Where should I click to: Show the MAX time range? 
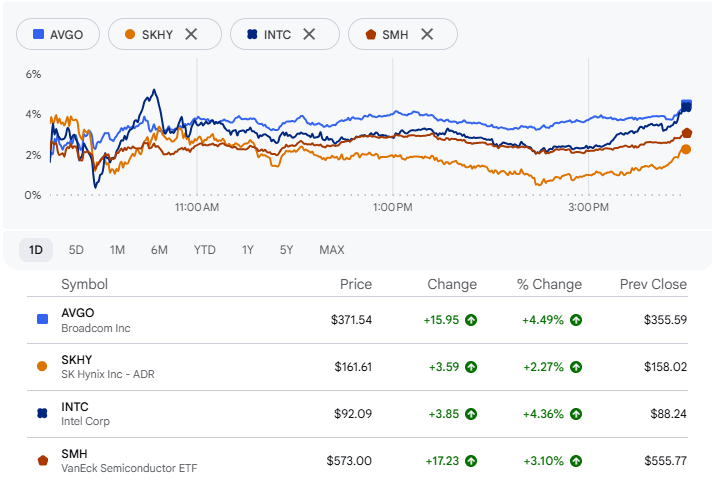[x=332, y=250]
